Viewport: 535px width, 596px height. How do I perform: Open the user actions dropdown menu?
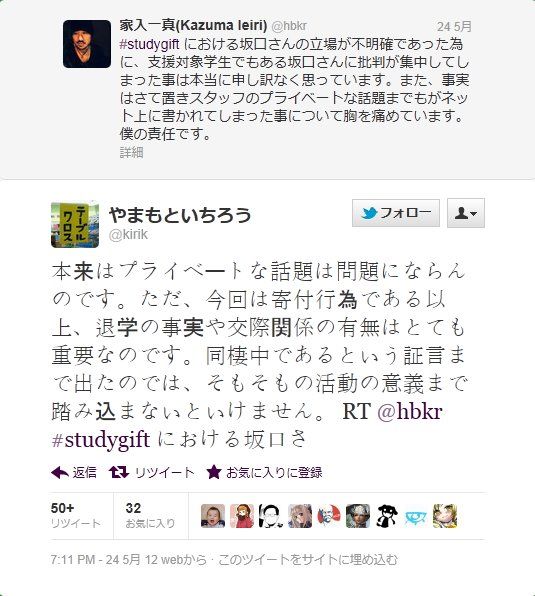pos(466,213)
